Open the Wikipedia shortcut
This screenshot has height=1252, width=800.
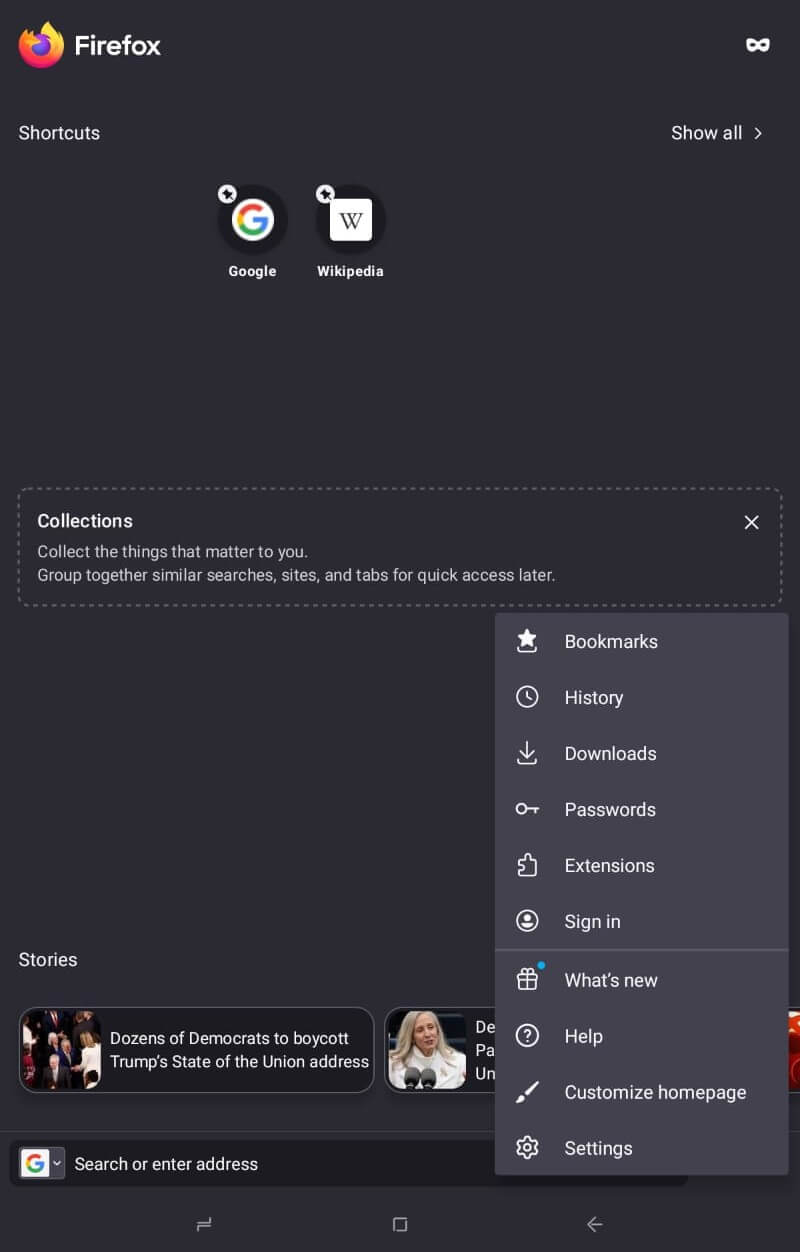pyautogui.click(x=350, y=220)
